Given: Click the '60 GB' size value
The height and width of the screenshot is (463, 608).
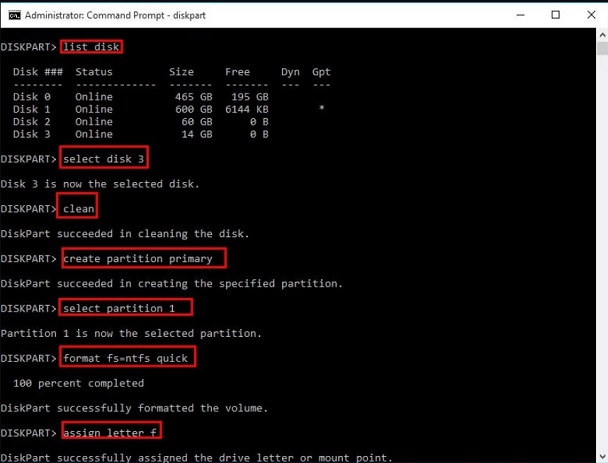Looking at the screenshot, I should 197,121.
